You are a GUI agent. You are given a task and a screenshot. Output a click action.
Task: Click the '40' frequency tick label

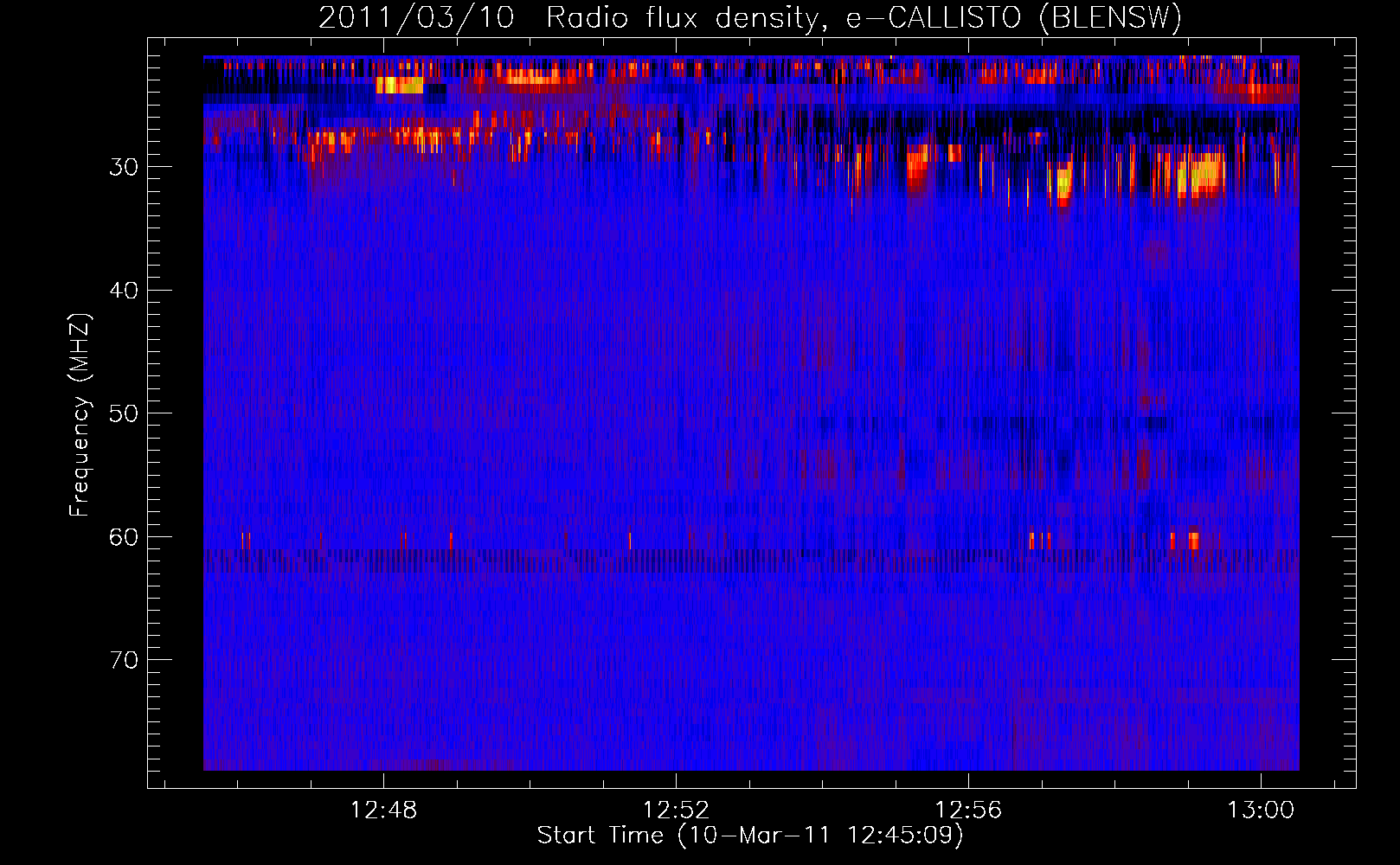click(x=124, y=291)
